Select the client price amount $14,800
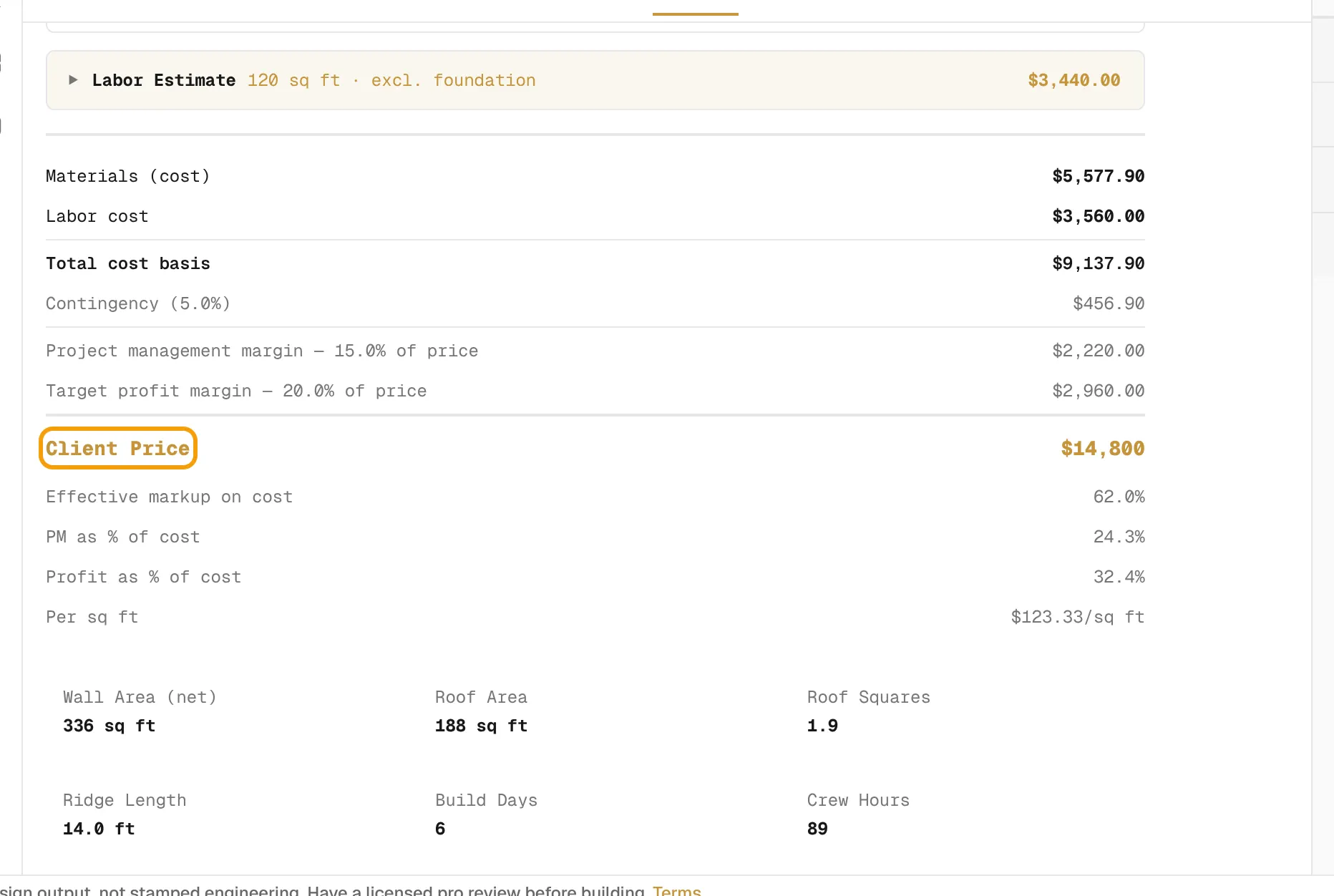The image size is (1334, 896). [x=1103, y=448]
